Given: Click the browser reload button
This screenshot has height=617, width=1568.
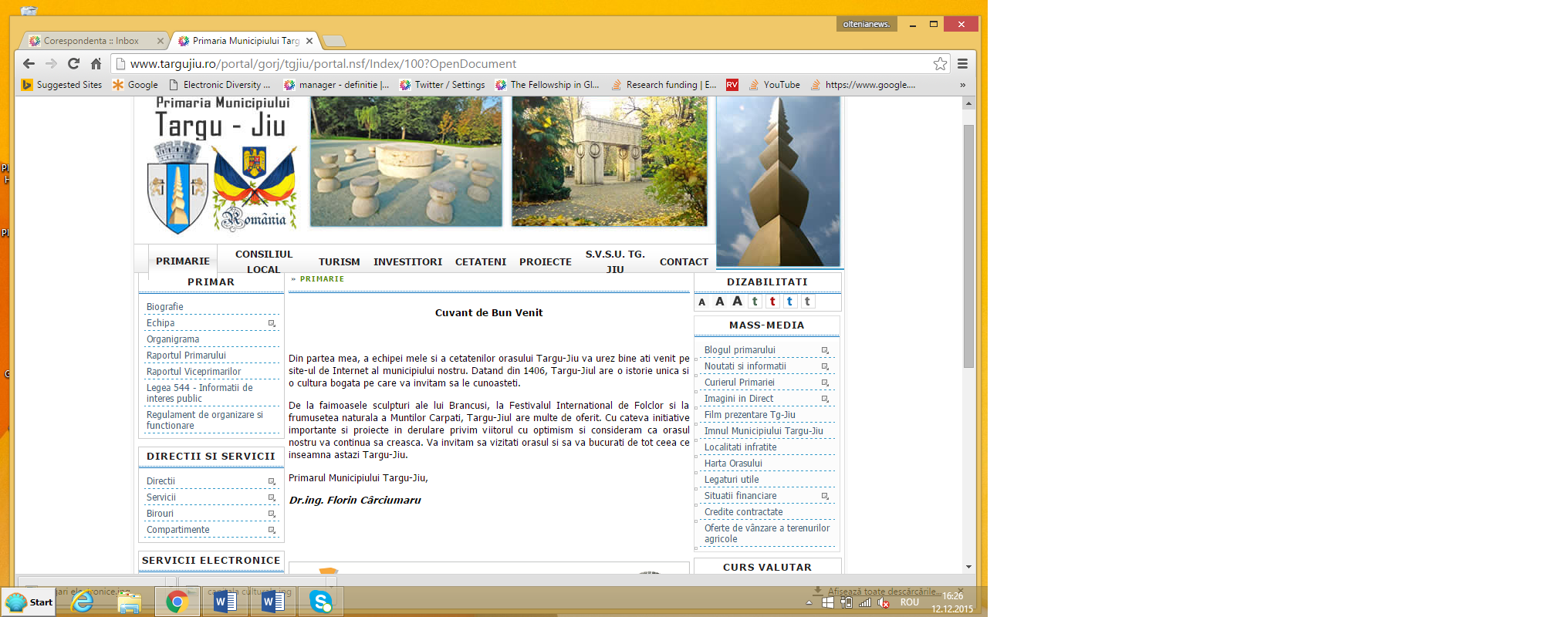Looking at the screenshot, I should (73, 64).
